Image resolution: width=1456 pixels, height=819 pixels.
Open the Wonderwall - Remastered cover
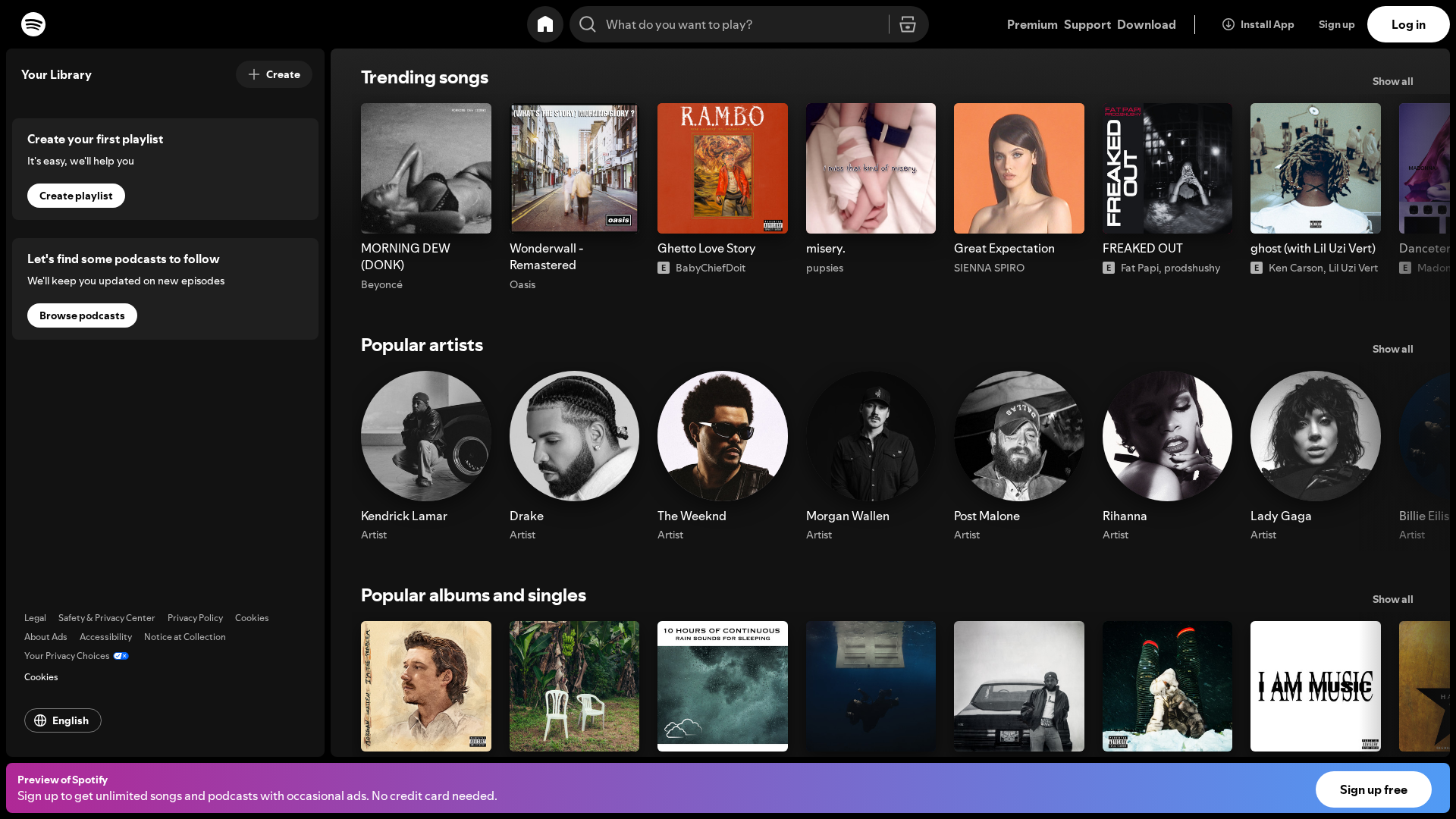click(x=574, y=168)
